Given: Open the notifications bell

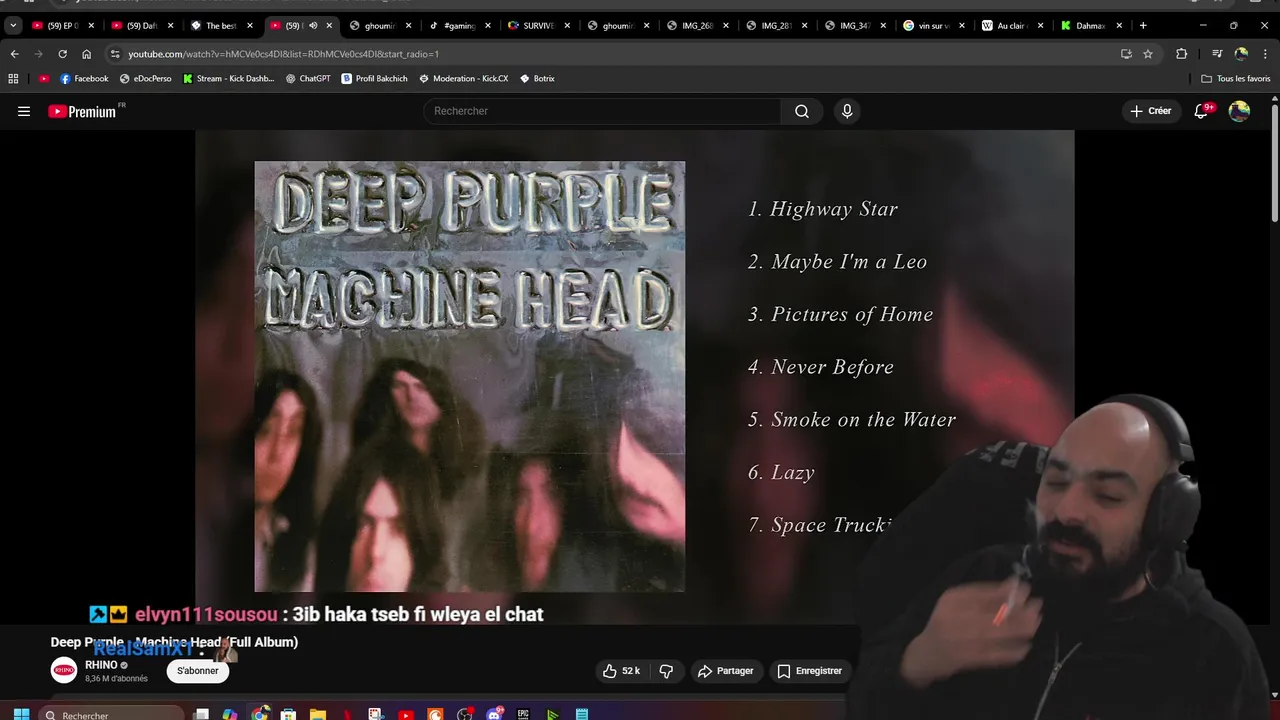Looking at the screenshot, I should 1201,111.
